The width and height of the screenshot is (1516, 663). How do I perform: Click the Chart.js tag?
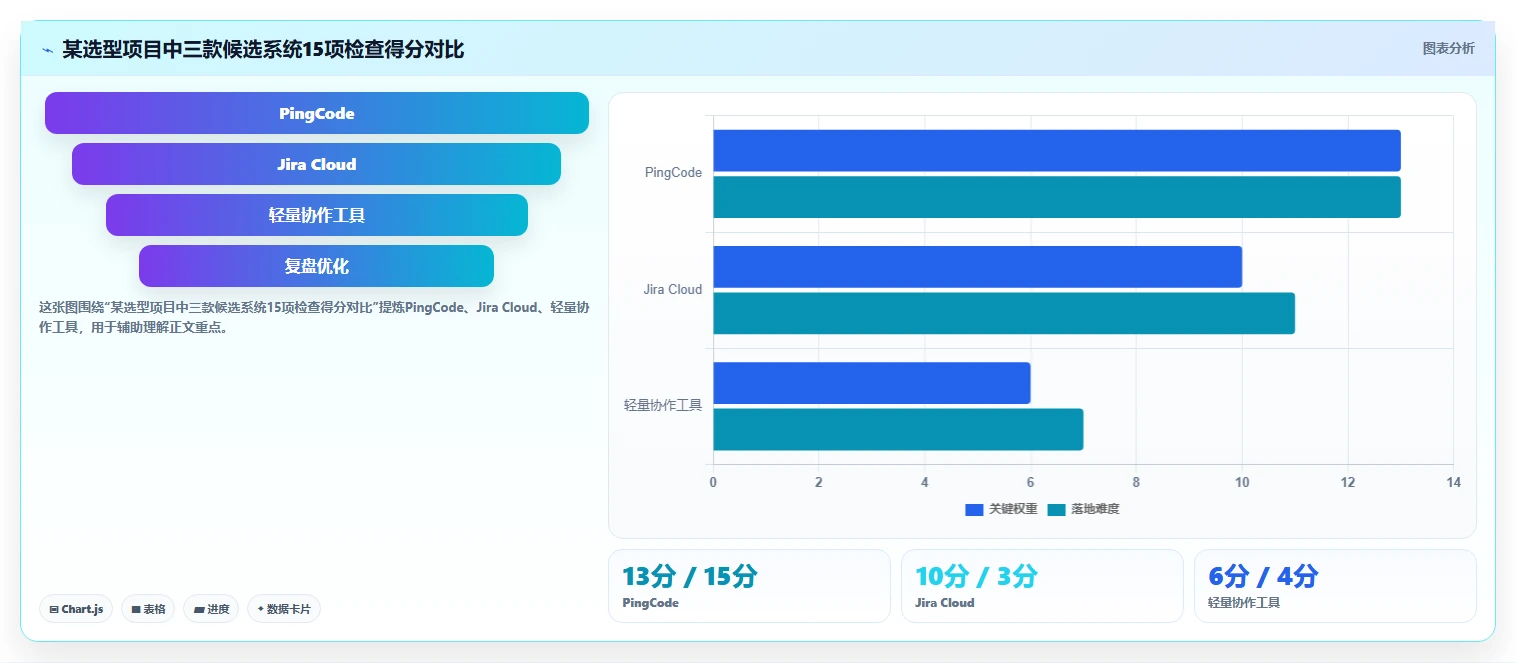tap(76, 609)
